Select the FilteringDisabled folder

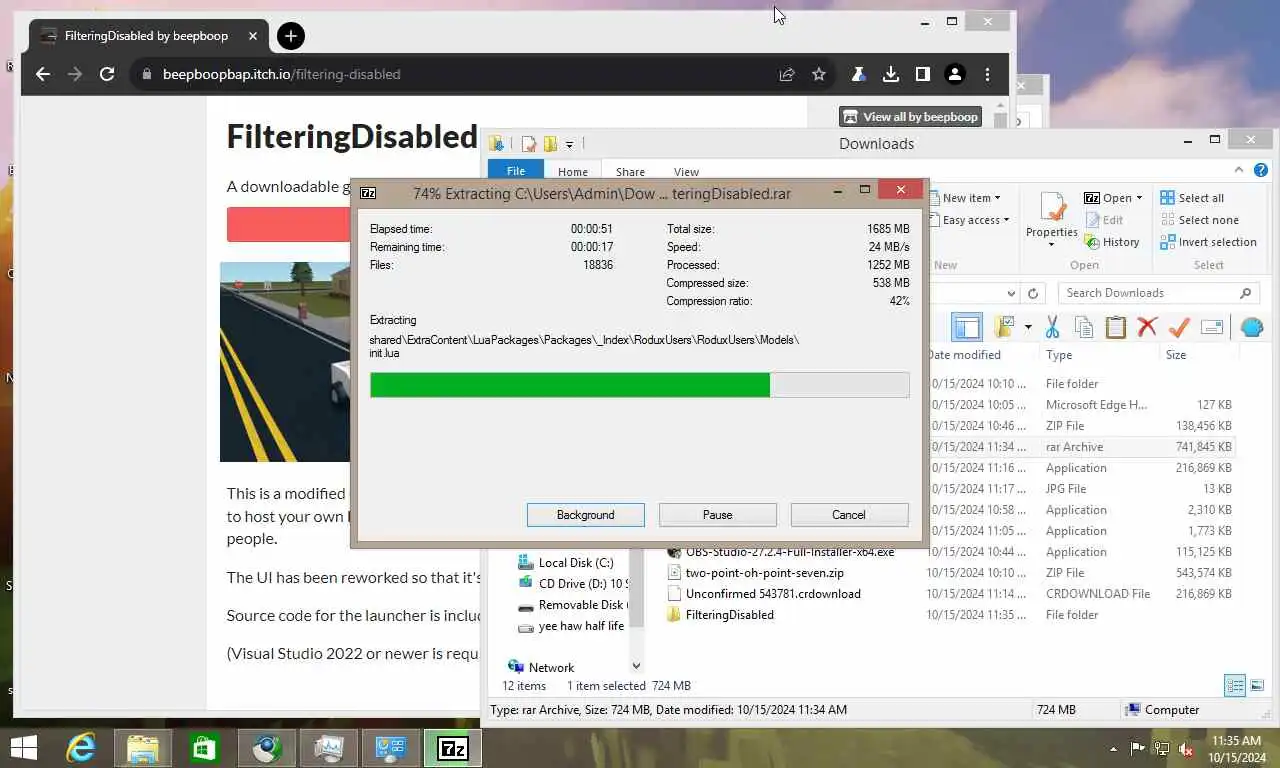pos(729,614)
